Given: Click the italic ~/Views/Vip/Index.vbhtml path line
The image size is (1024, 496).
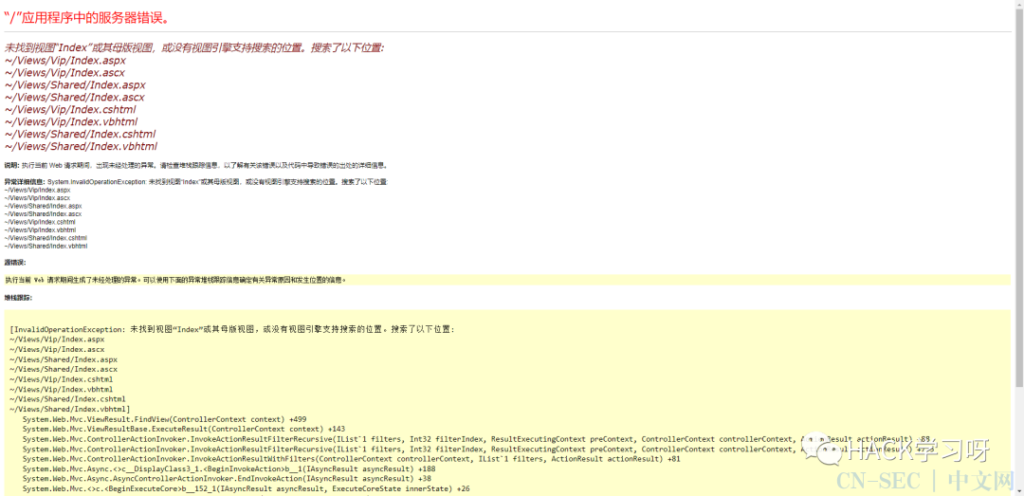Looking at the screenshot, I should (x=71, y=121).
